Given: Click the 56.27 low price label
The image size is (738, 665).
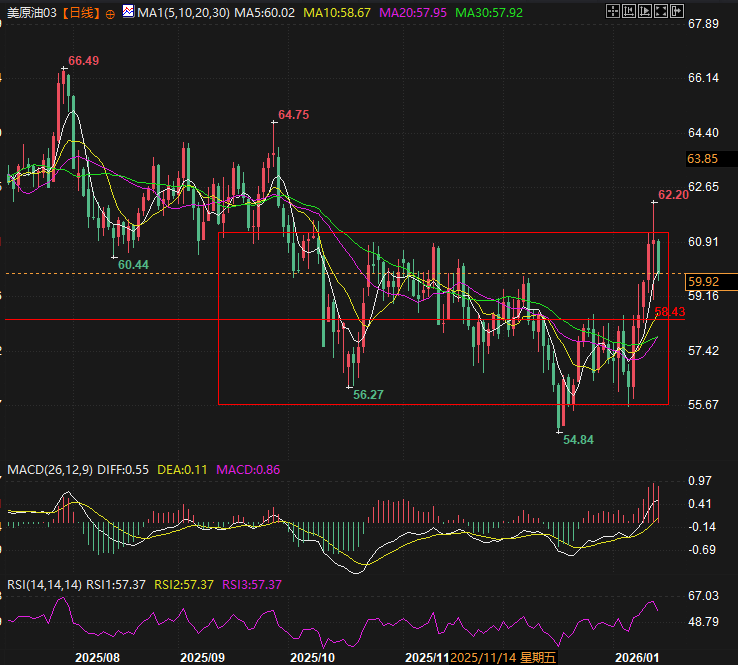Looking at the screenshot, I should [369, 395].
